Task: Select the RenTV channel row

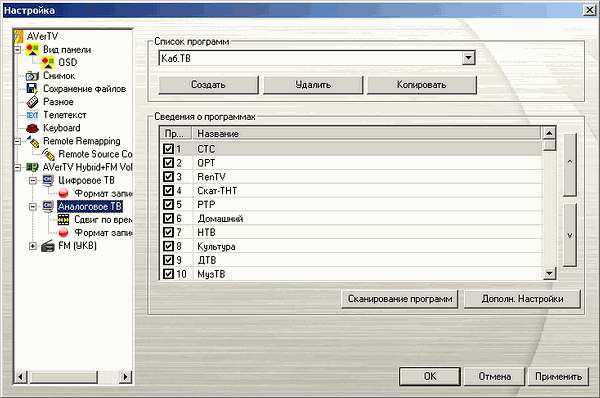Action: pyautogui.click(x=351, y=176)
